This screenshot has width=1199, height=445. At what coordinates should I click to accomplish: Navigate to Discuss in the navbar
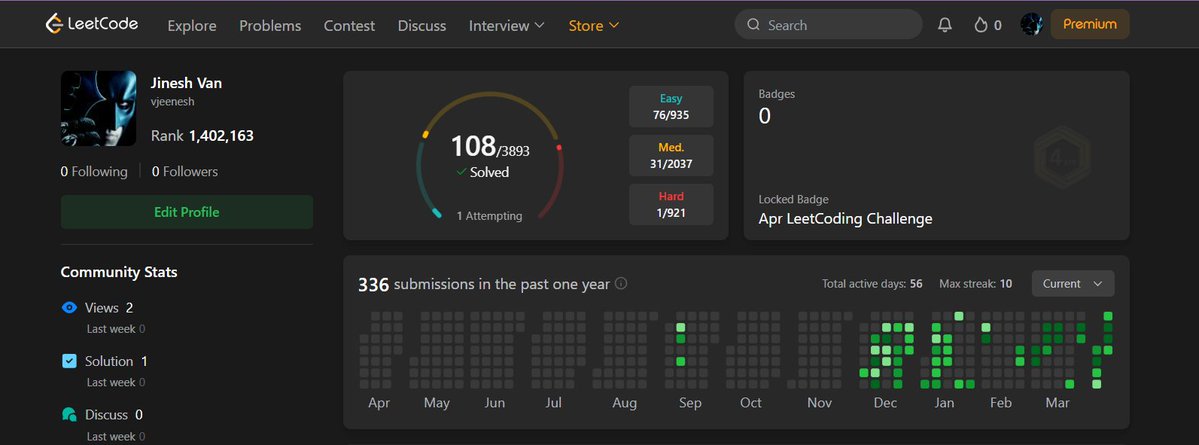422,25
